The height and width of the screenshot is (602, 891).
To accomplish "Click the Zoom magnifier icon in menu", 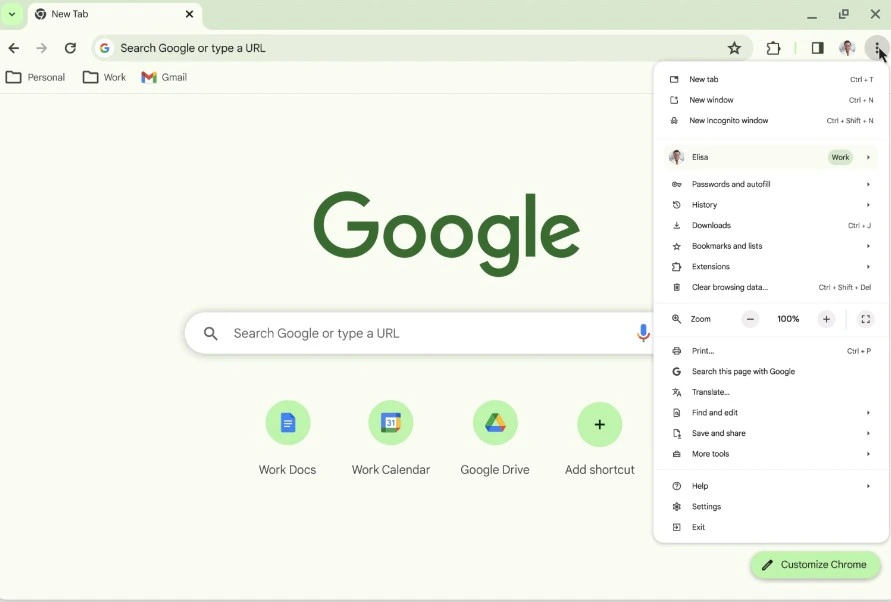I will click(x=676, y=319).
